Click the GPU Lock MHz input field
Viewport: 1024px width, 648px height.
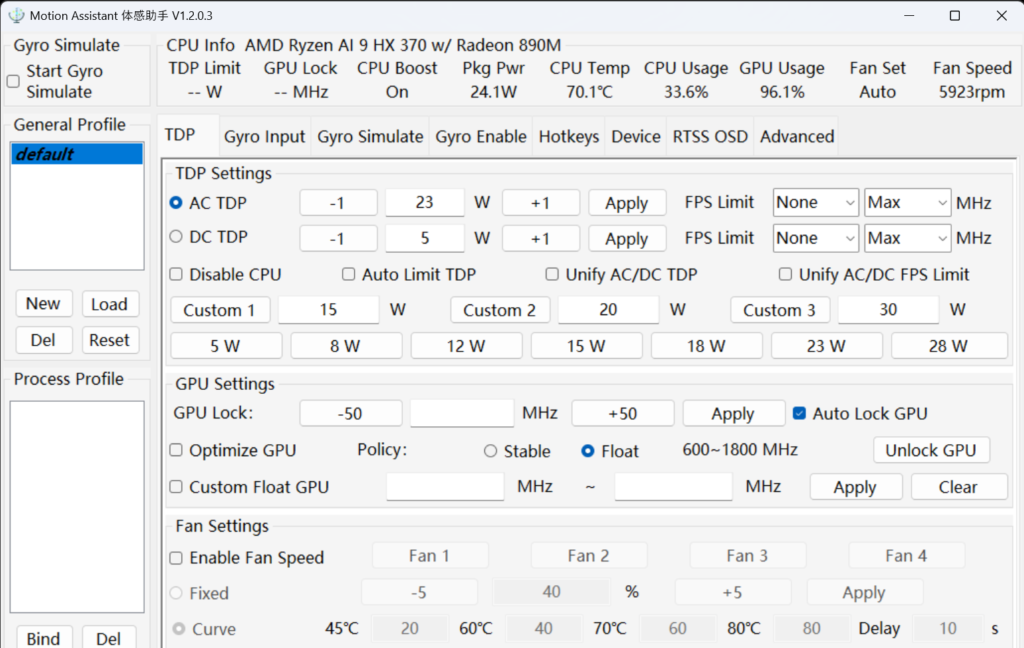(x=462, y=413)
